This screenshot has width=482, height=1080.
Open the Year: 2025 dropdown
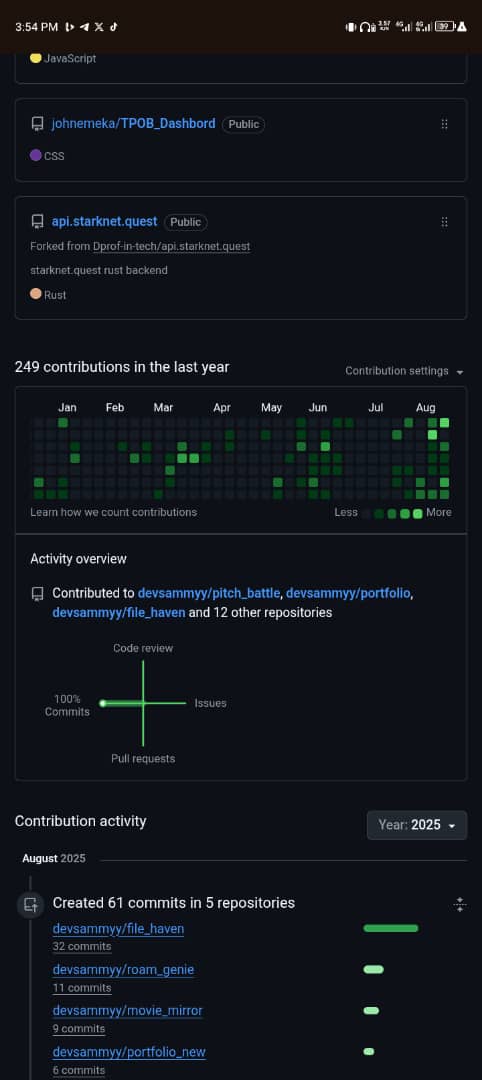pos(417,824)
